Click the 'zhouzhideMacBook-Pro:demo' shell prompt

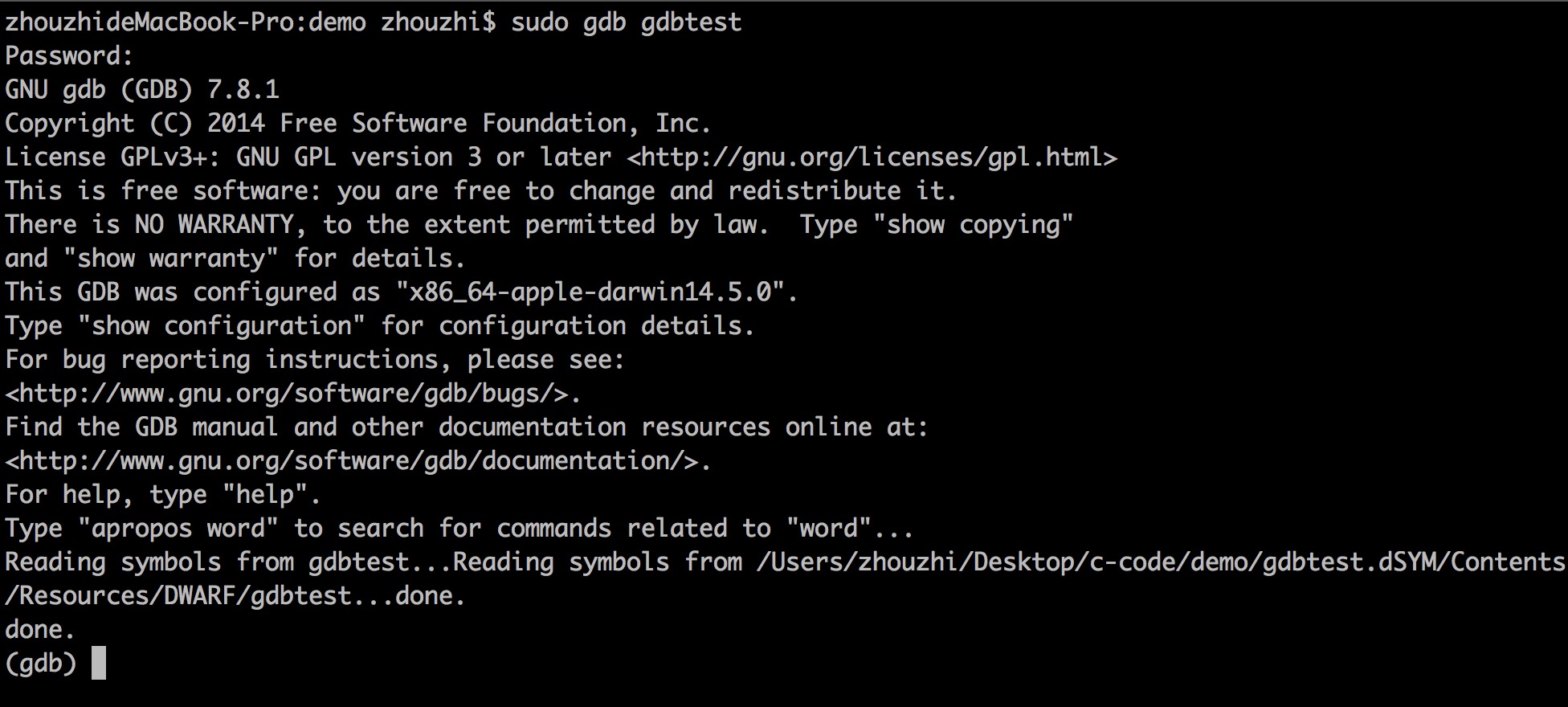coord(186,22)
